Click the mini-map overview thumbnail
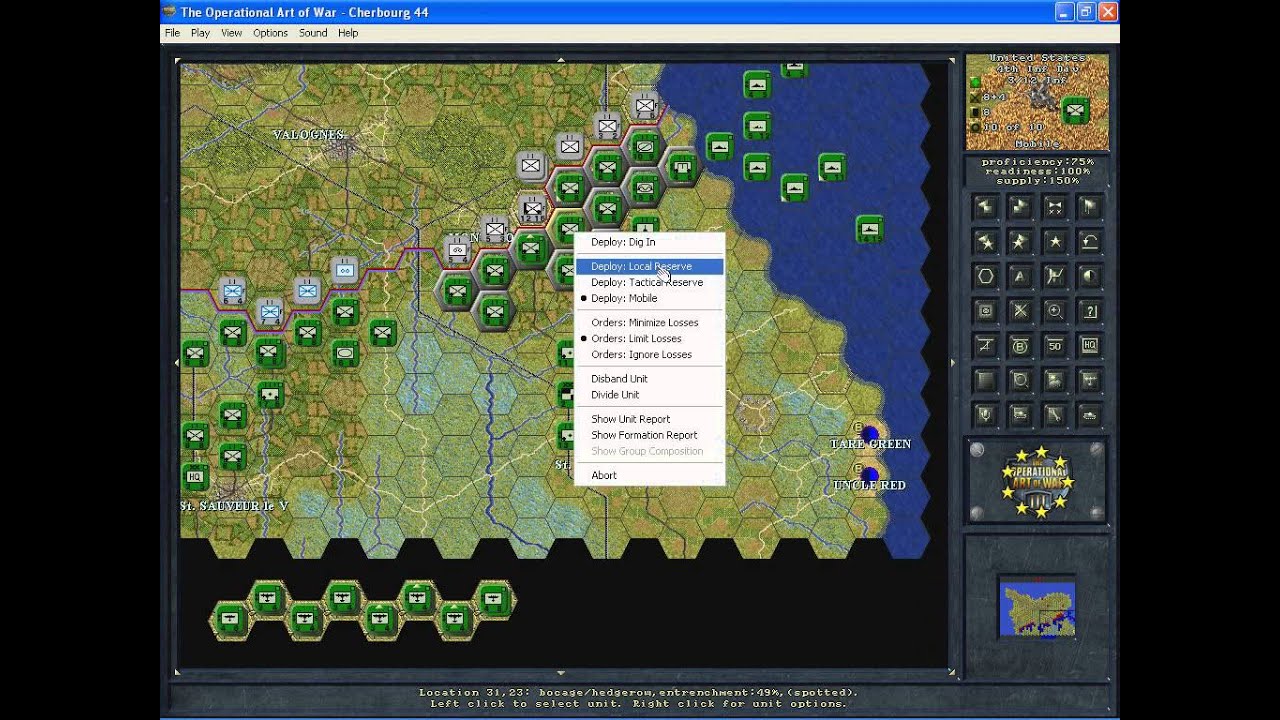The image size is (1280, 720). point(1037,607)
